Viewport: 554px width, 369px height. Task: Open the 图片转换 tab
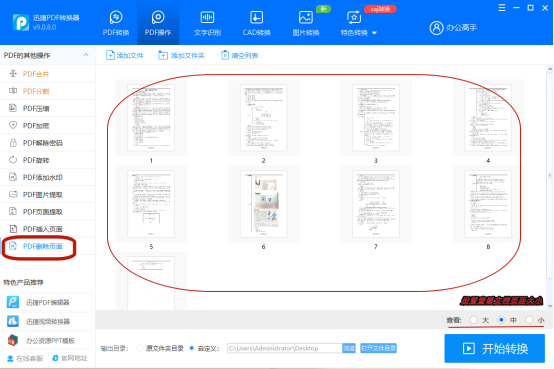click(306, 23)
